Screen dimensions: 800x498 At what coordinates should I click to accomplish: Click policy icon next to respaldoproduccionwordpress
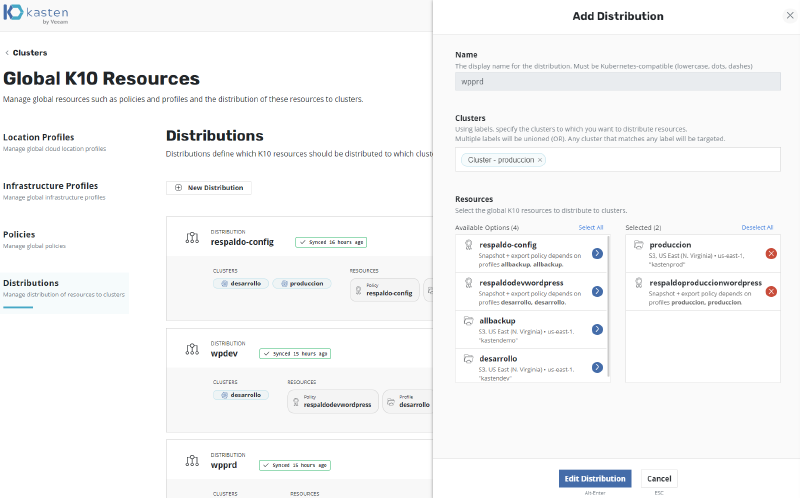click(638, 283)
